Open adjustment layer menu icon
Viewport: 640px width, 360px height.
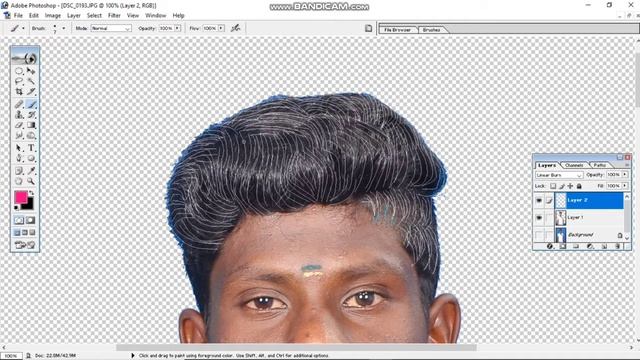click(x=590, y=246)
